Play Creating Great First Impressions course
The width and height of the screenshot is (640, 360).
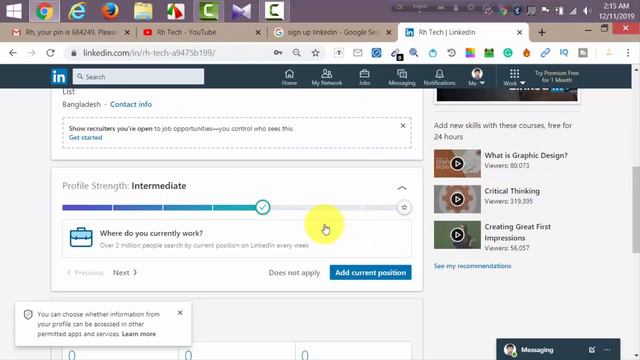(x=457, y=235)
